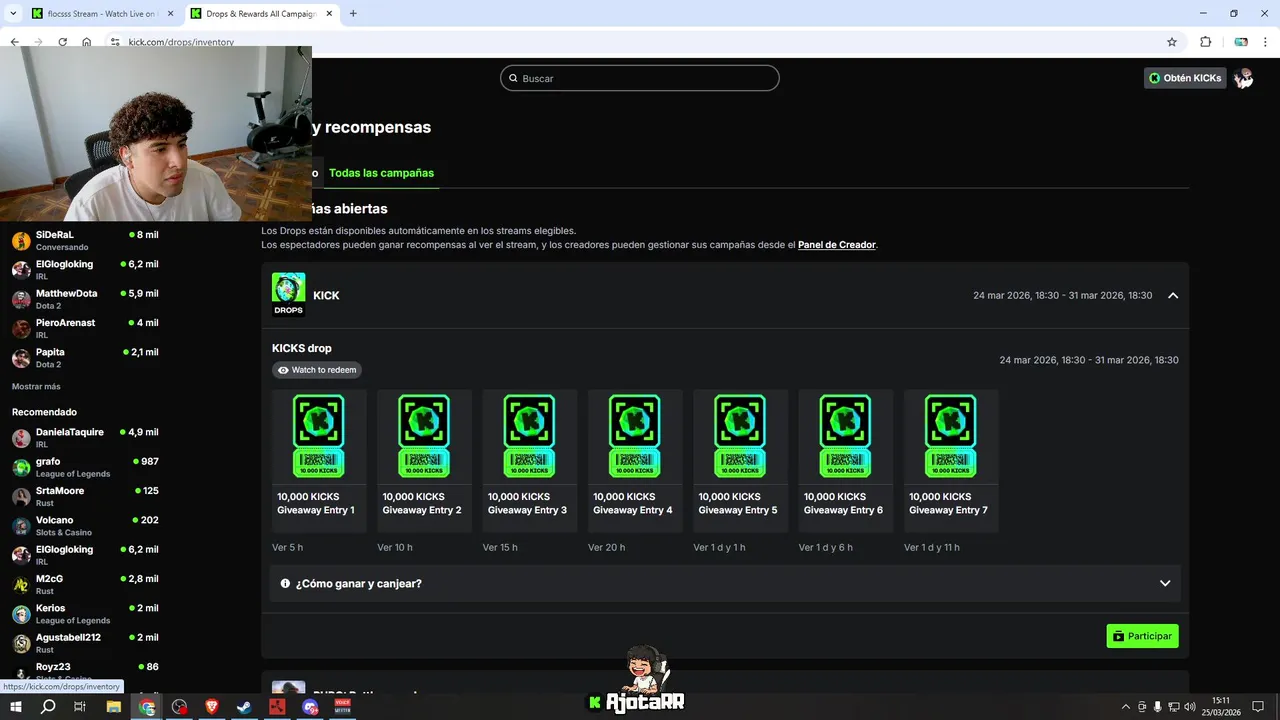
Task: Open the Giveaway Entry 6 reward card
Action: coord(846,460)
